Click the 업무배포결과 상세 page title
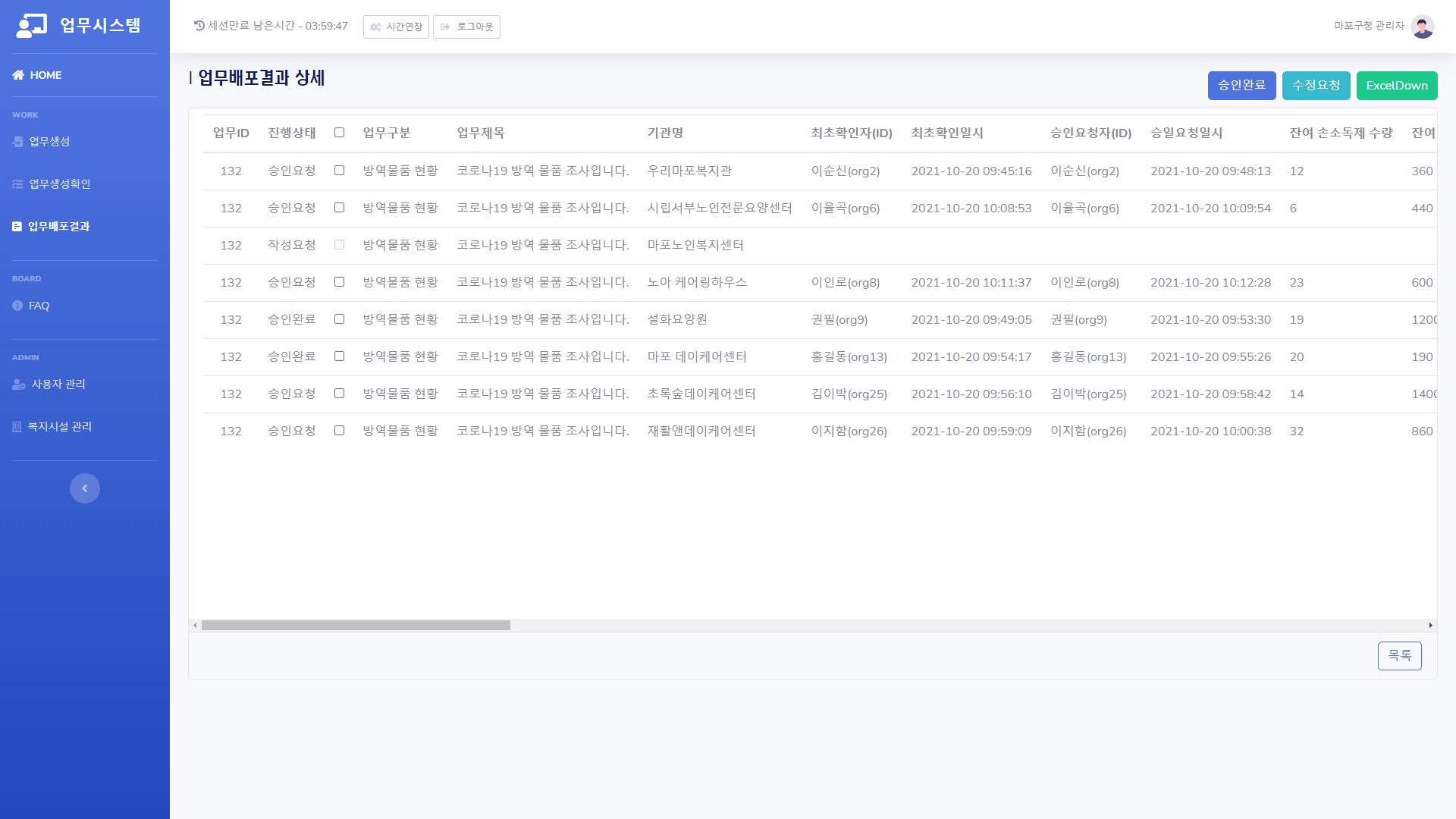 (262, 77)
